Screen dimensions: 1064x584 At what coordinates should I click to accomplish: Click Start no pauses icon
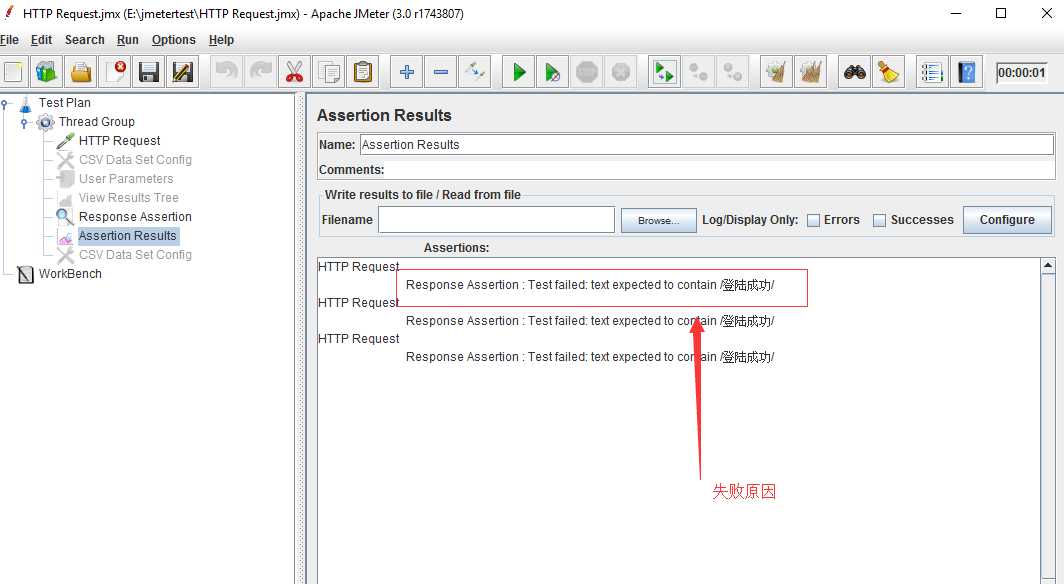553,71
